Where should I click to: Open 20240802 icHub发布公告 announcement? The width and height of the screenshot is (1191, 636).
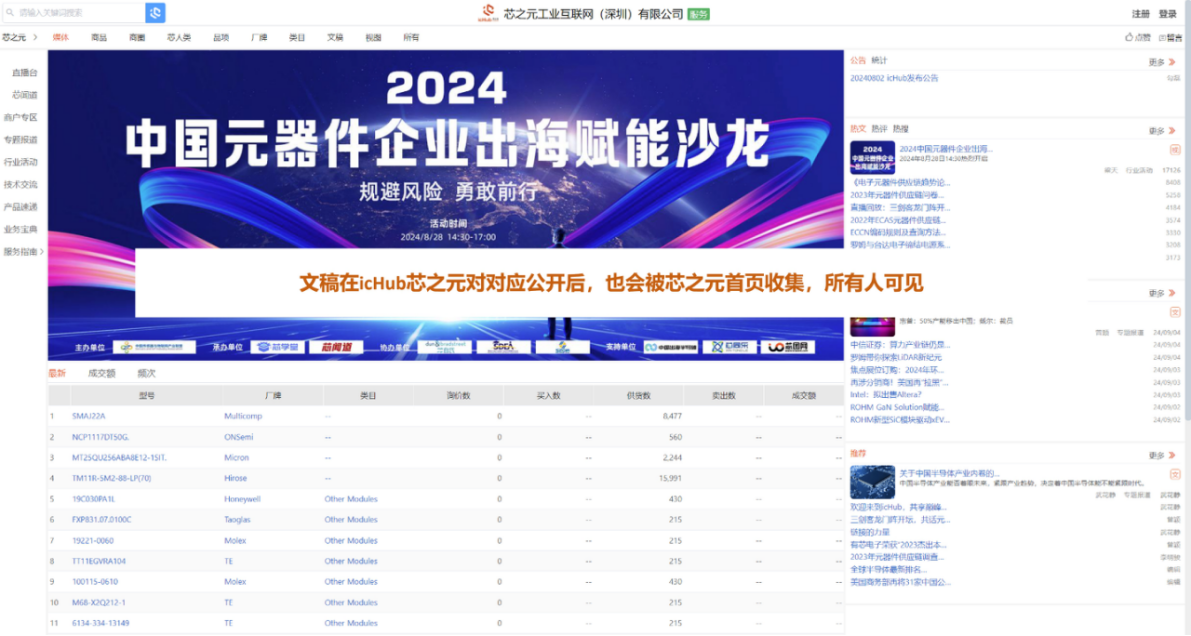pyautogui.click(x=894, y=78)
